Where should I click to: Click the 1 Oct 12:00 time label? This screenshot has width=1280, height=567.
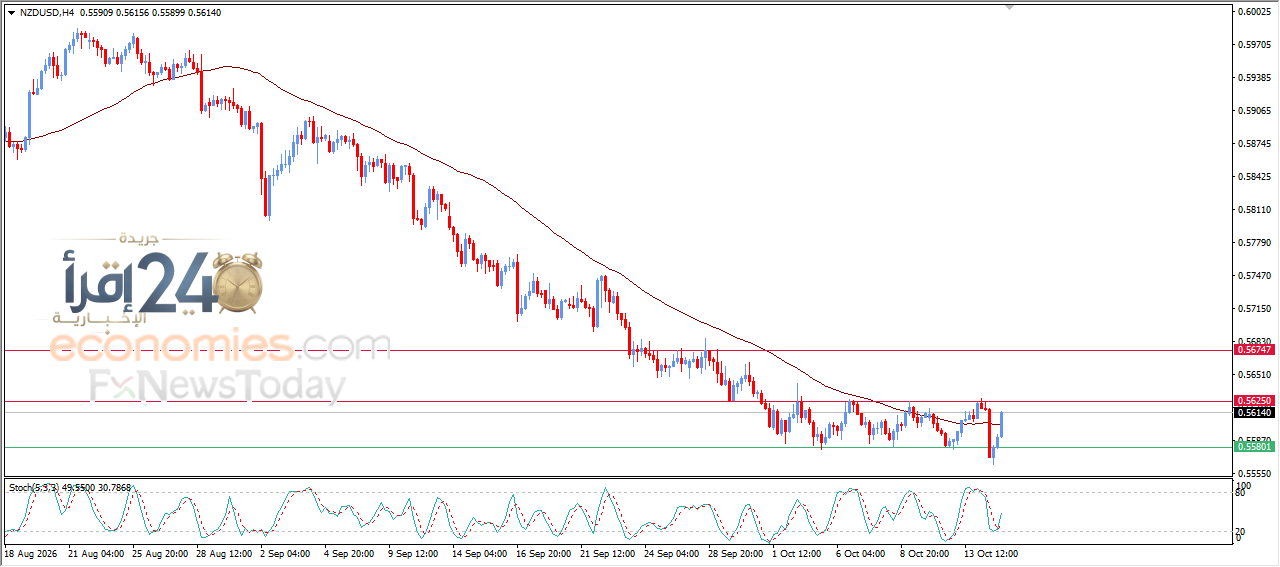[797, 553]
